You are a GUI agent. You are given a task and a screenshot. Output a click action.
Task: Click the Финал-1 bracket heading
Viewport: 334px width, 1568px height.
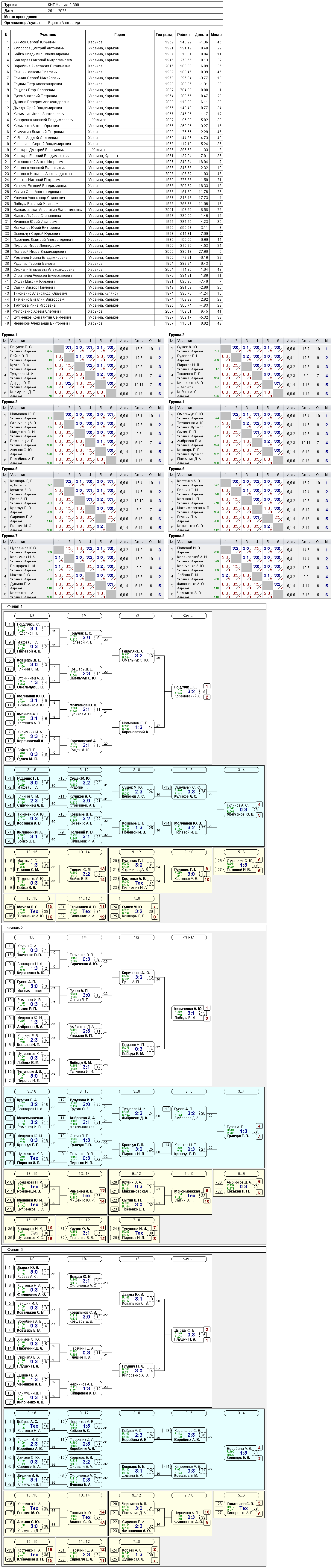click(15, 606)
